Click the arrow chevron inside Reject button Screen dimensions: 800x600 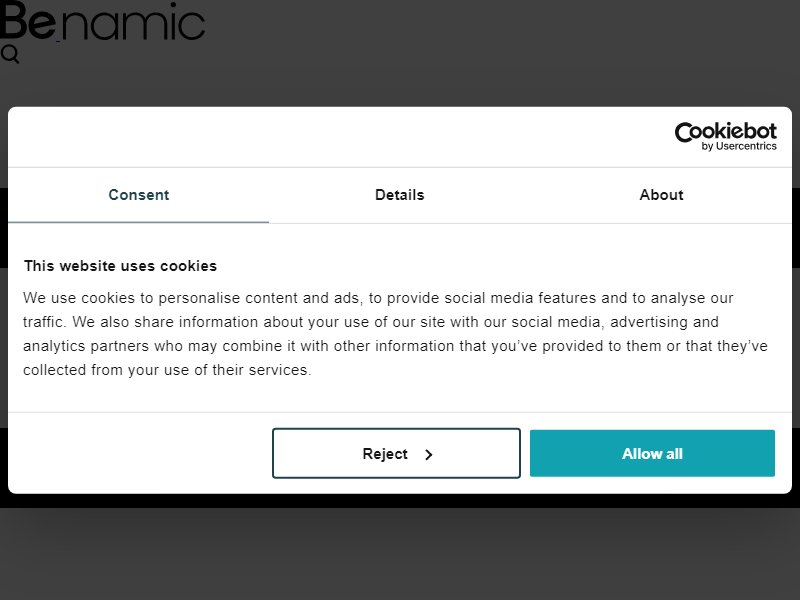(x=429, y=454)
